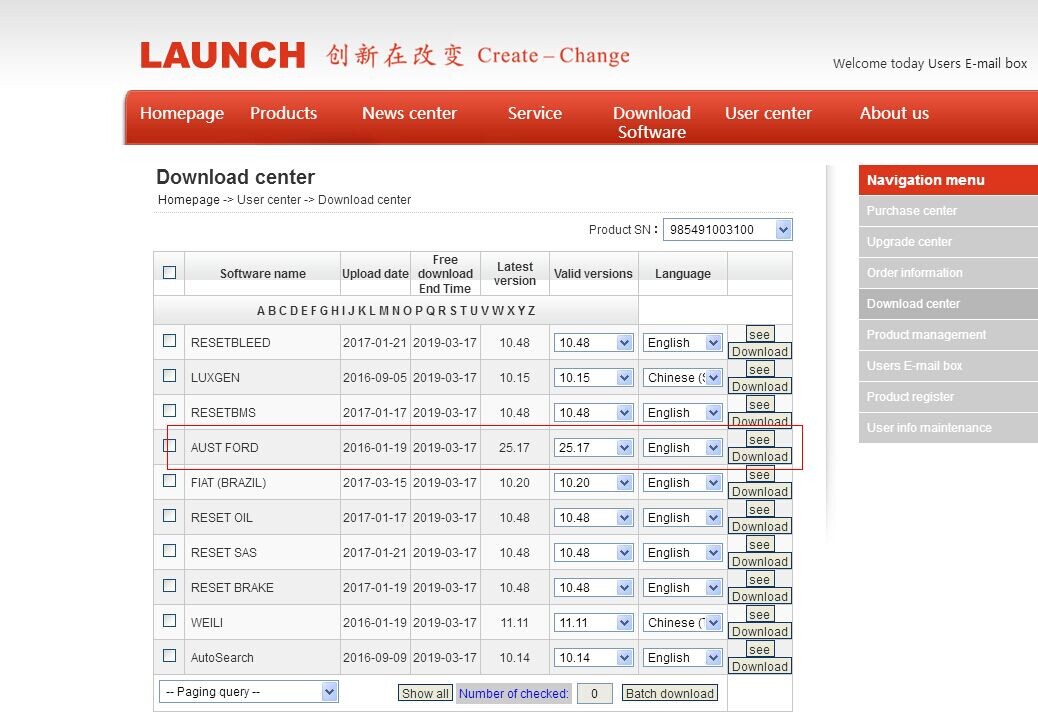Click see button for RESETBLEED
This screenshot has width=1038, height=716.
tap(759, 334)
